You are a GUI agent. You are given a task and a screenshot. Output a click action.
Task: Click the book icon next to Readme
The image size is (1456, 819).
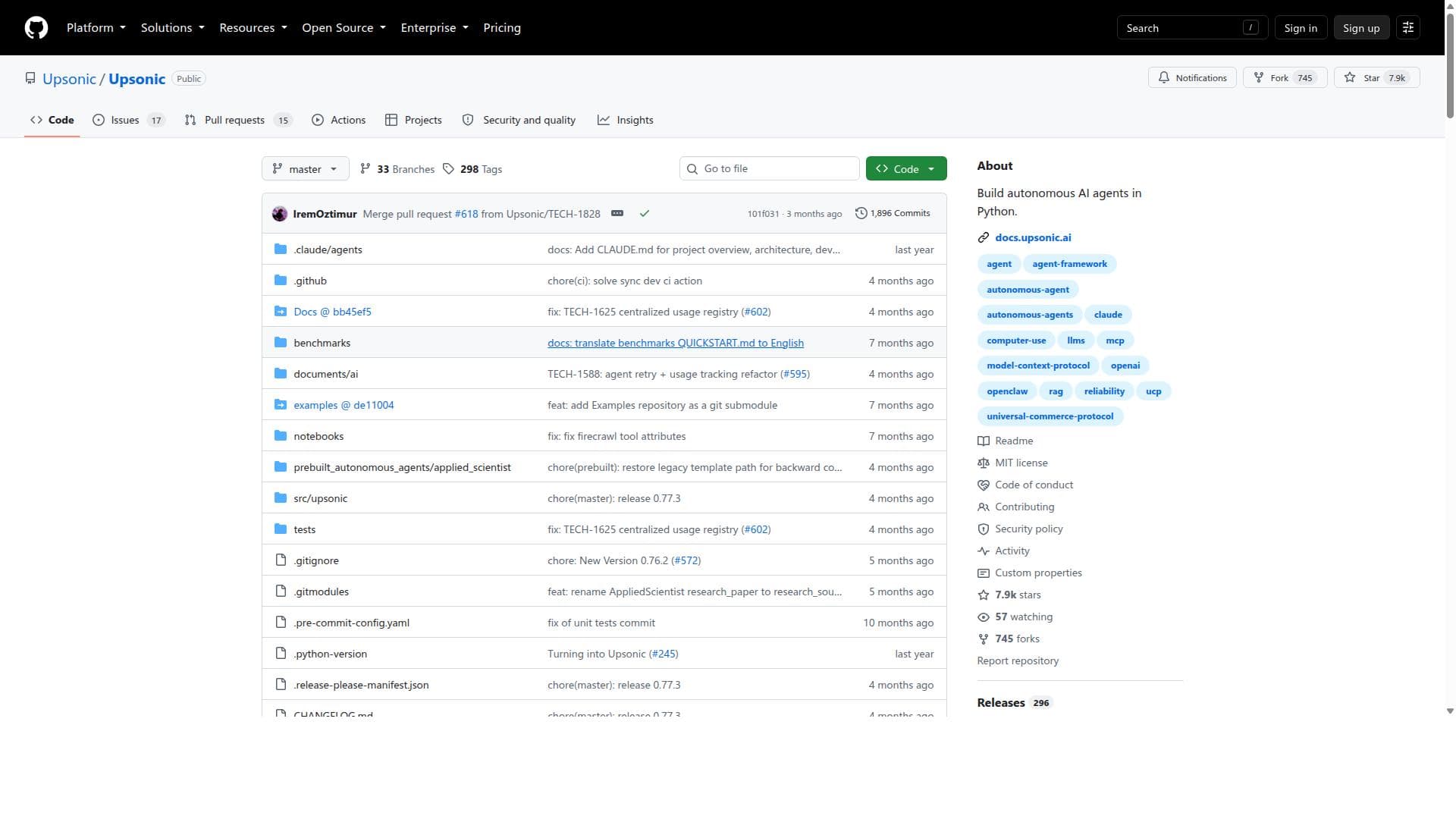coord(984,441)
